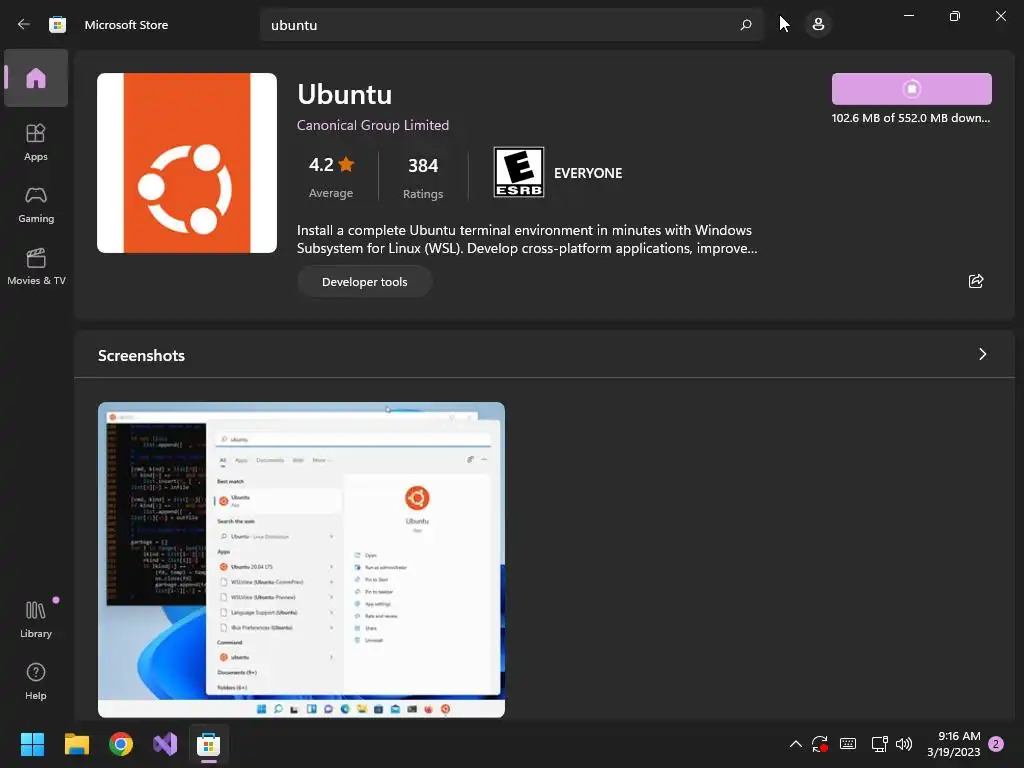Click the network tray icon
1024x768 pixels.
pyautogui.click(x=879, y=744)
